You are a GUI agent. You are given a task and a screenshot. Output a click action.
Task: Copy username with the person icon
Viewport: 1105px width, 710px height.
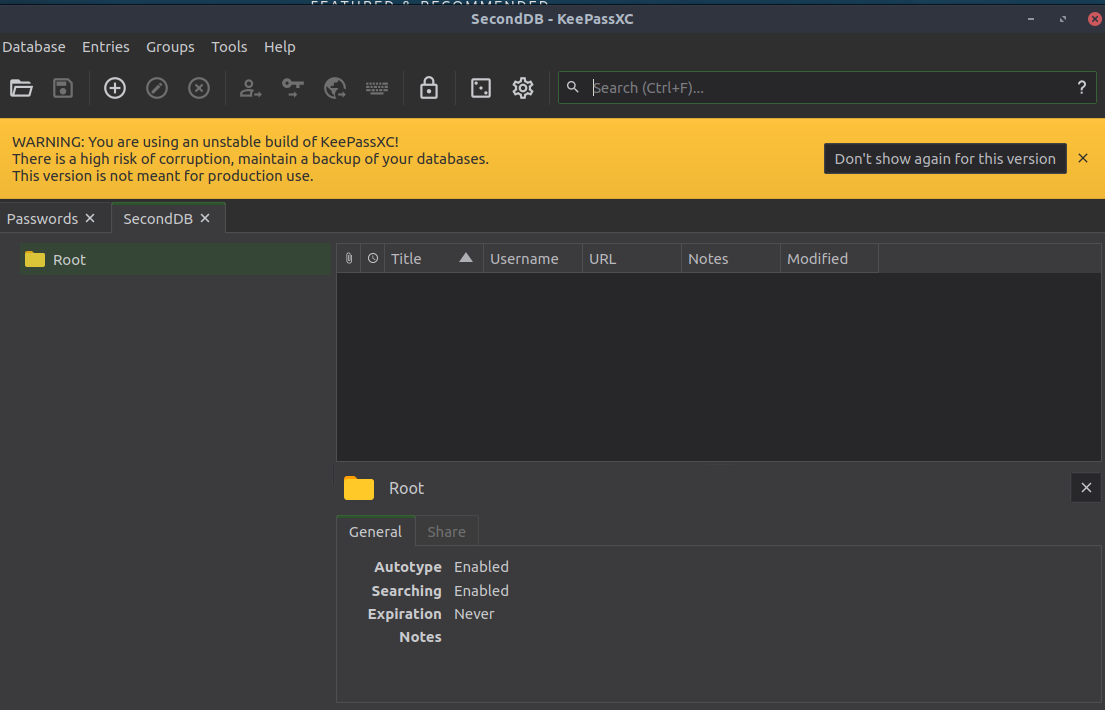point(250,88)
